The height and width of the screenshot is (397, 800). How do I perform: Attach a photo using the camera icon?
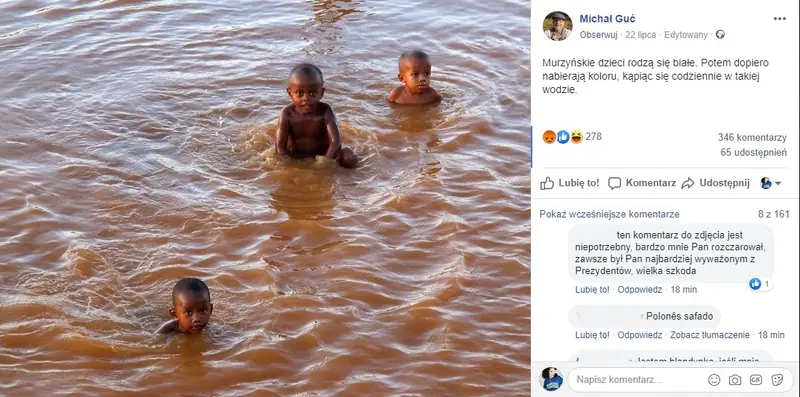(x=735, y=380)
